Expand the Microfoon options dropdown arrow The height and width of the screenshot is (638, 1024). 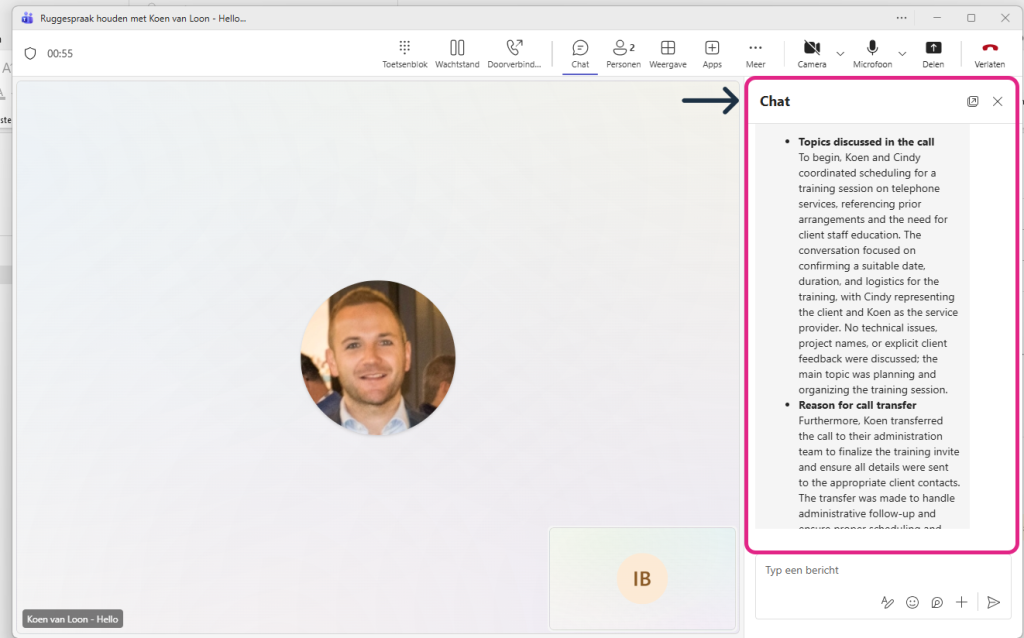(902, 54)
